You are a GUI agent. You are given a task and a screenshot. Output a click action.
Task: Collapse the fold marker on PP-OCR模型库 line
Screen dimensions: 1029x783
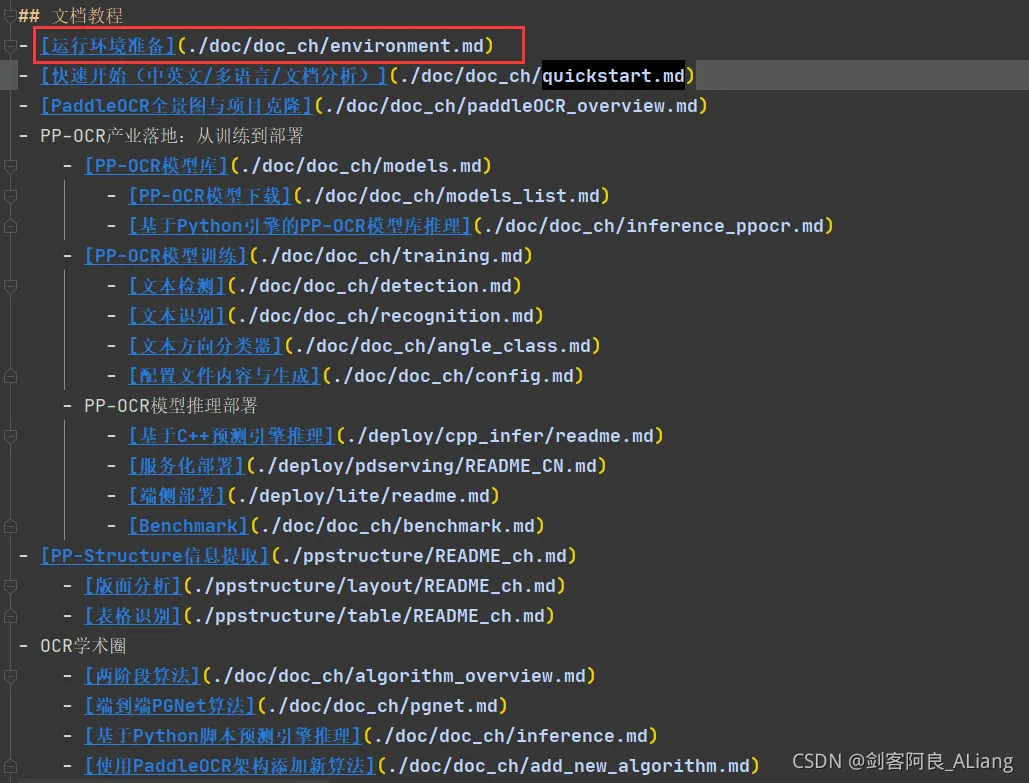pyautogui.click(x=10, y=166)
